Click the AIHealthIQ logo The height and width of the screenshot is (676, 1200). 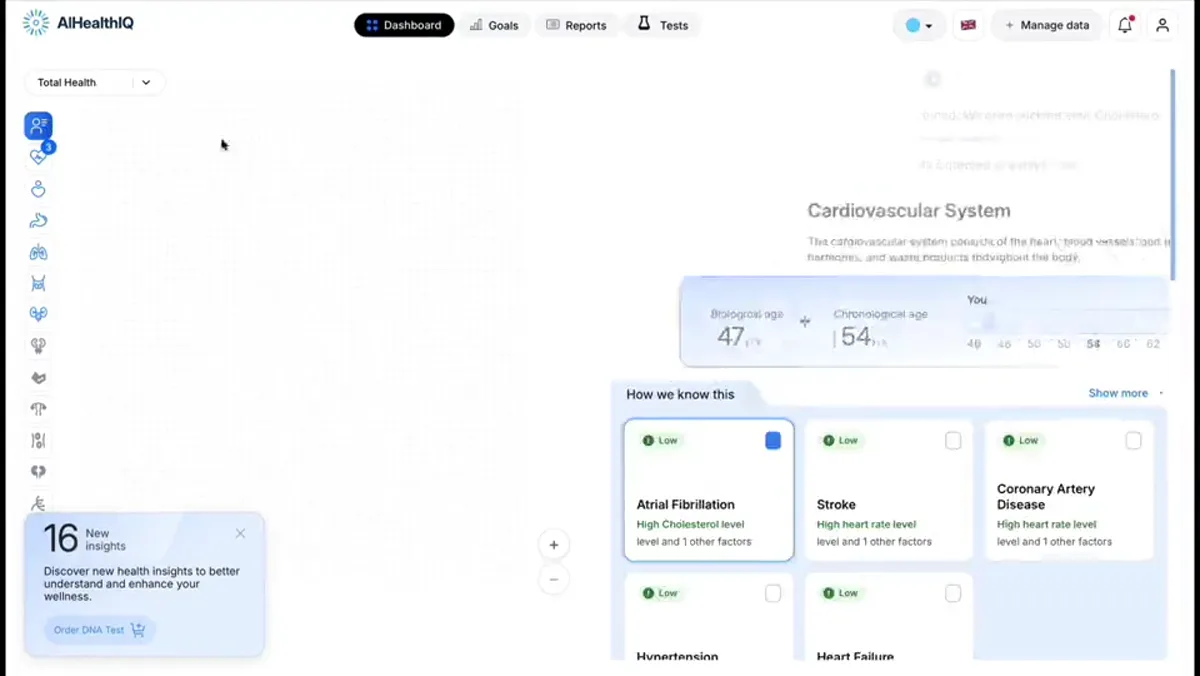click(78, 23)
